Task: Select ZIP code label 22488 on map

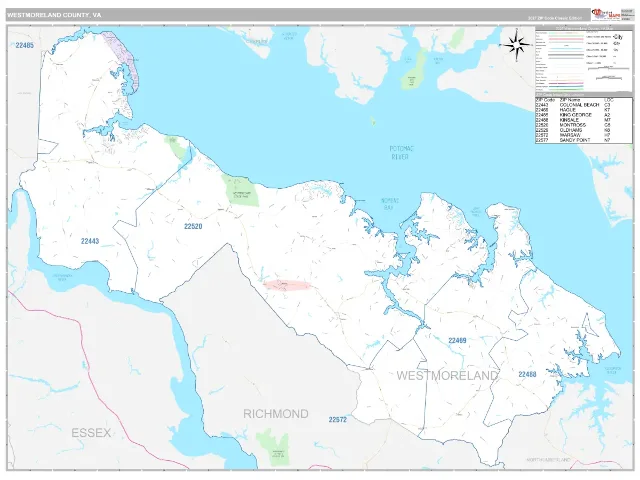Action: 527,374
